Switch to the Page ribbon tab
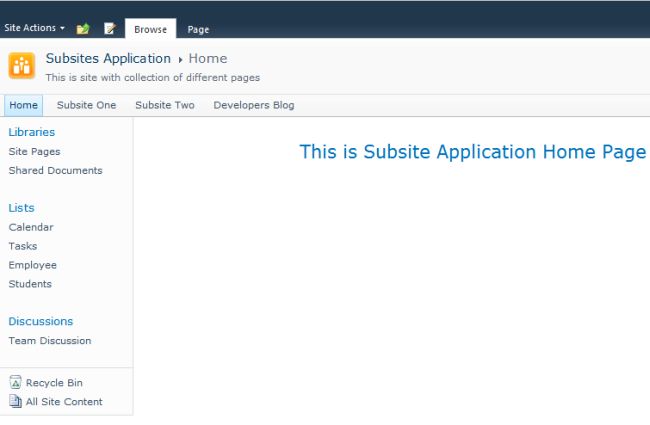650x425 pixels. (198, 29)
